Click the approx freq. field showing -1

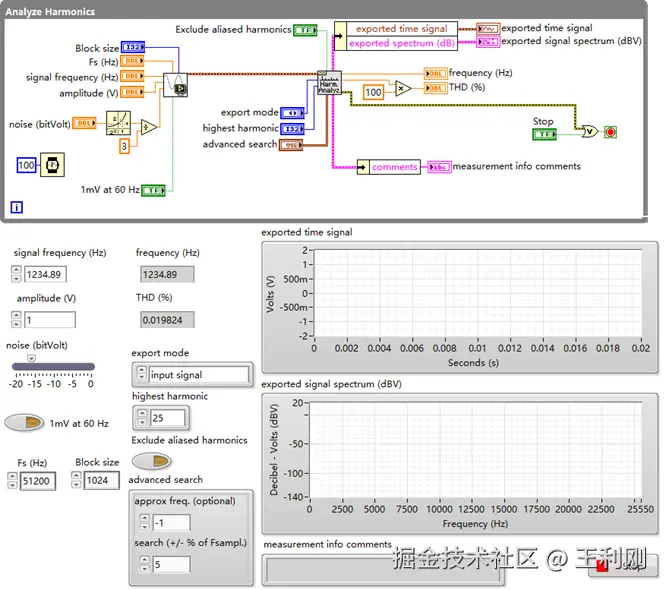[x=172, y=523]
